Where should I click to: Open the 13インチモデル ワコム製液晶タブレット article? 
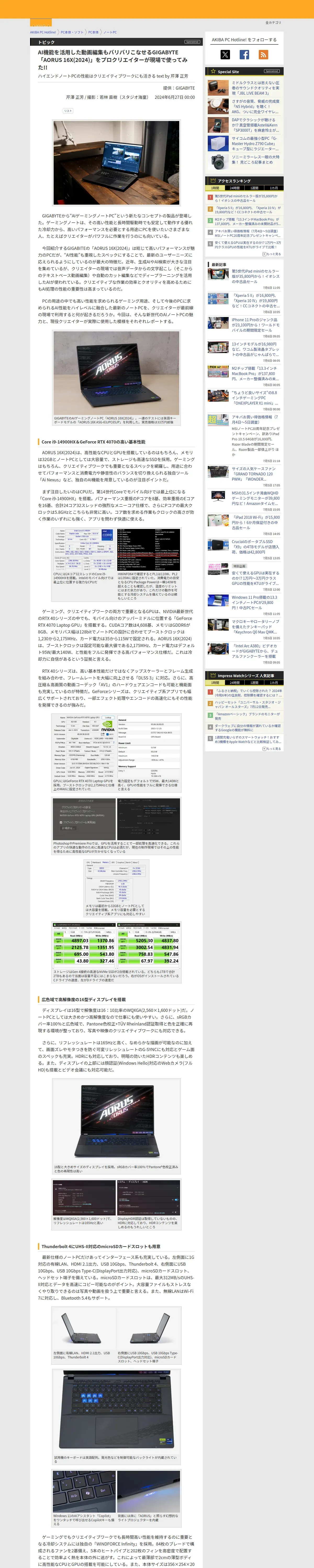point(255,349)
